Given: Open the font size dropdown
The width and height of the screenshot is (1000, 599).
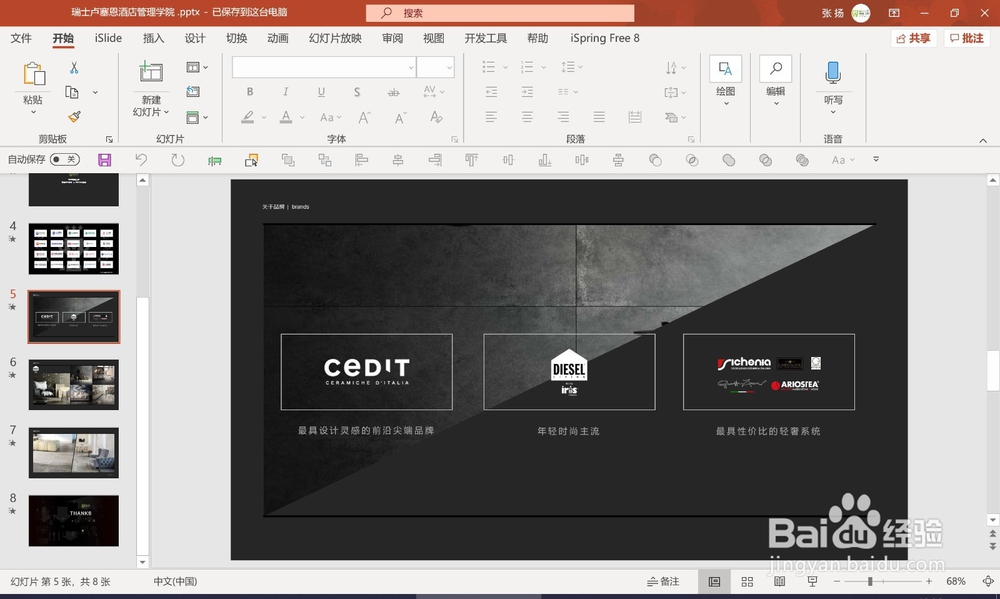Looking at the screenshot, I should (449, 67).
